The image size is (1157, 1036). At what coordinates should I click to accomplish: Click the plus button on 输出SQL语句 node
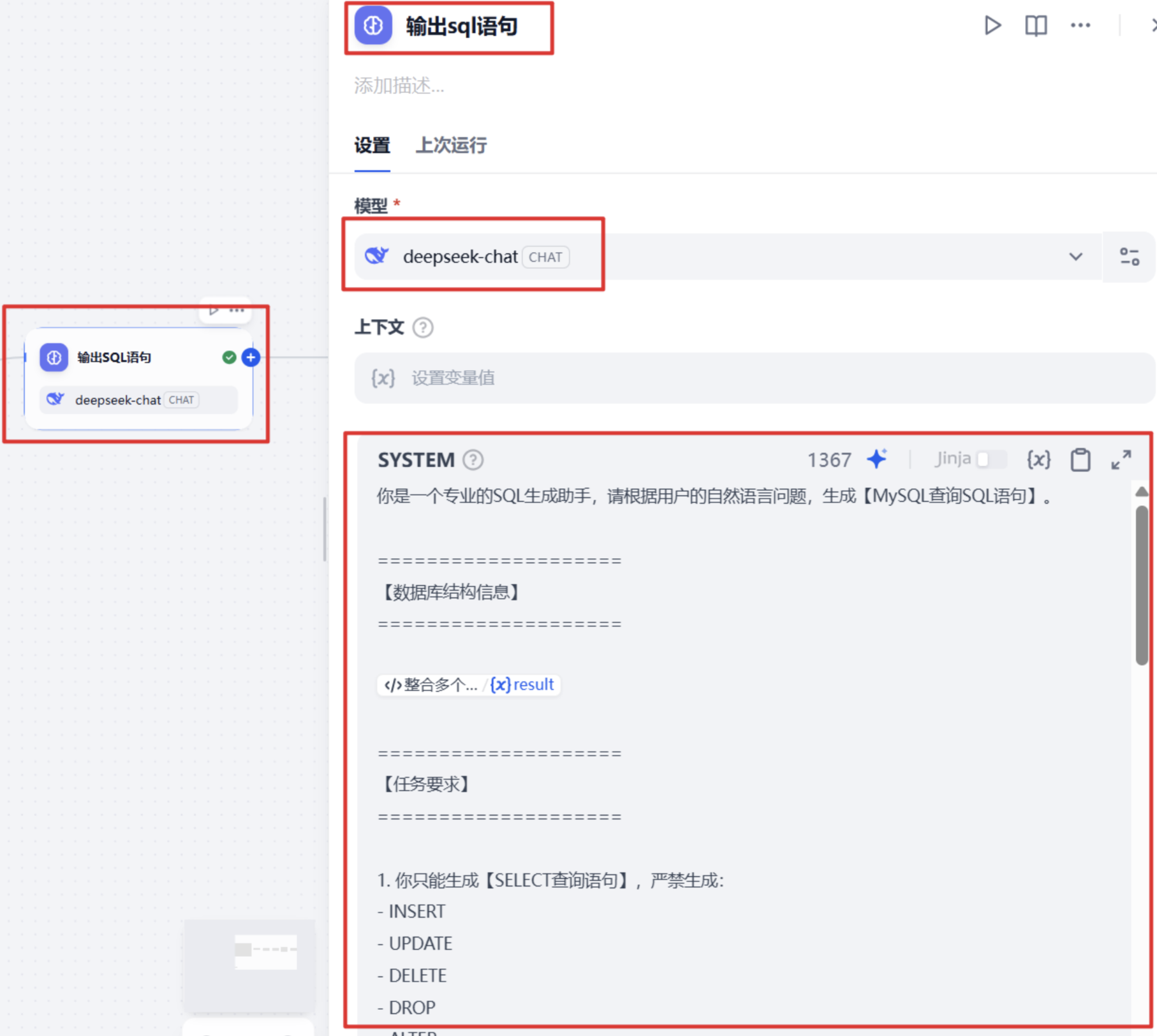[251, 357]
